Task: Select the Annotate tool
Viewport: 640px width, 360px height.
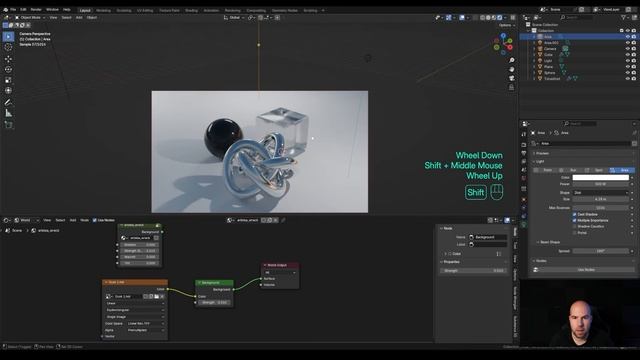Action: pos(9,102)
